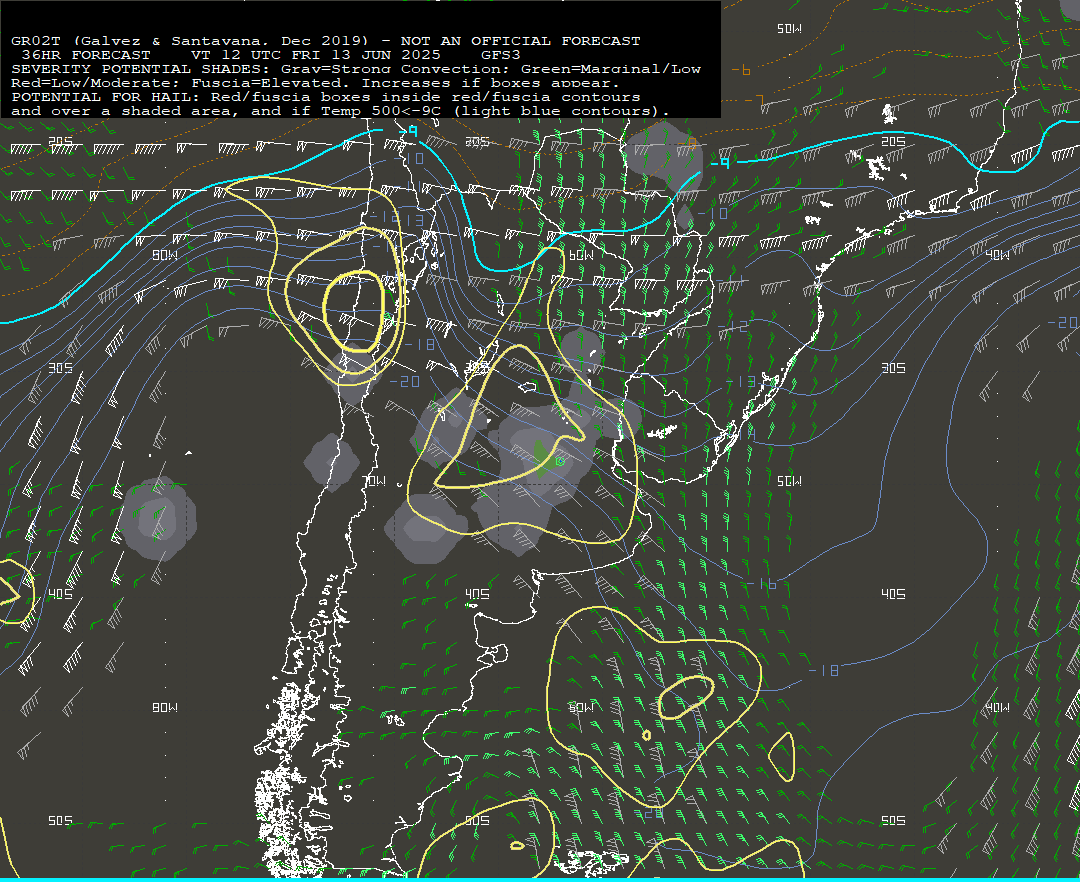This screenshot has height=882, width=1080.
Task: Select the "-18" contour label over the Andes
Action: [x=419, y=345]
